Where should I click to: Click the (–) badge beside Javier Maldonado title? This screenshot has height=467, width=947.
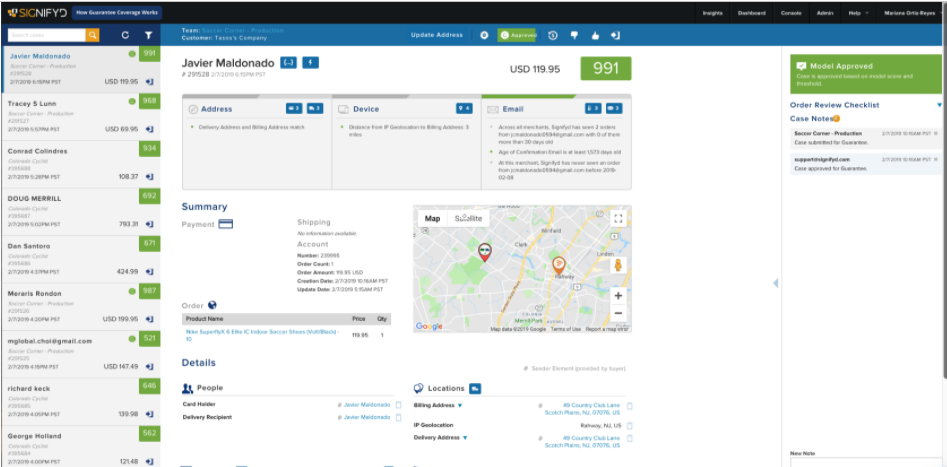289,62
